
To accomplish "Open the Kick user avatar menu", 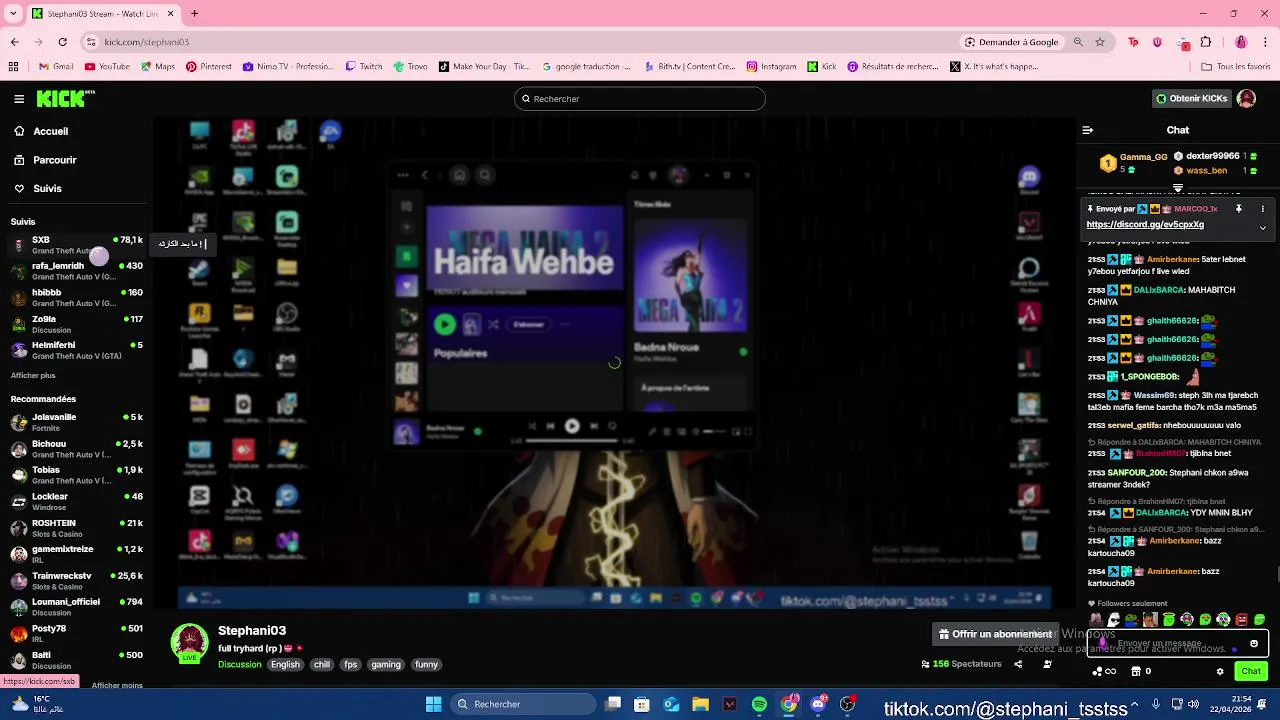I will point(1246,99).
